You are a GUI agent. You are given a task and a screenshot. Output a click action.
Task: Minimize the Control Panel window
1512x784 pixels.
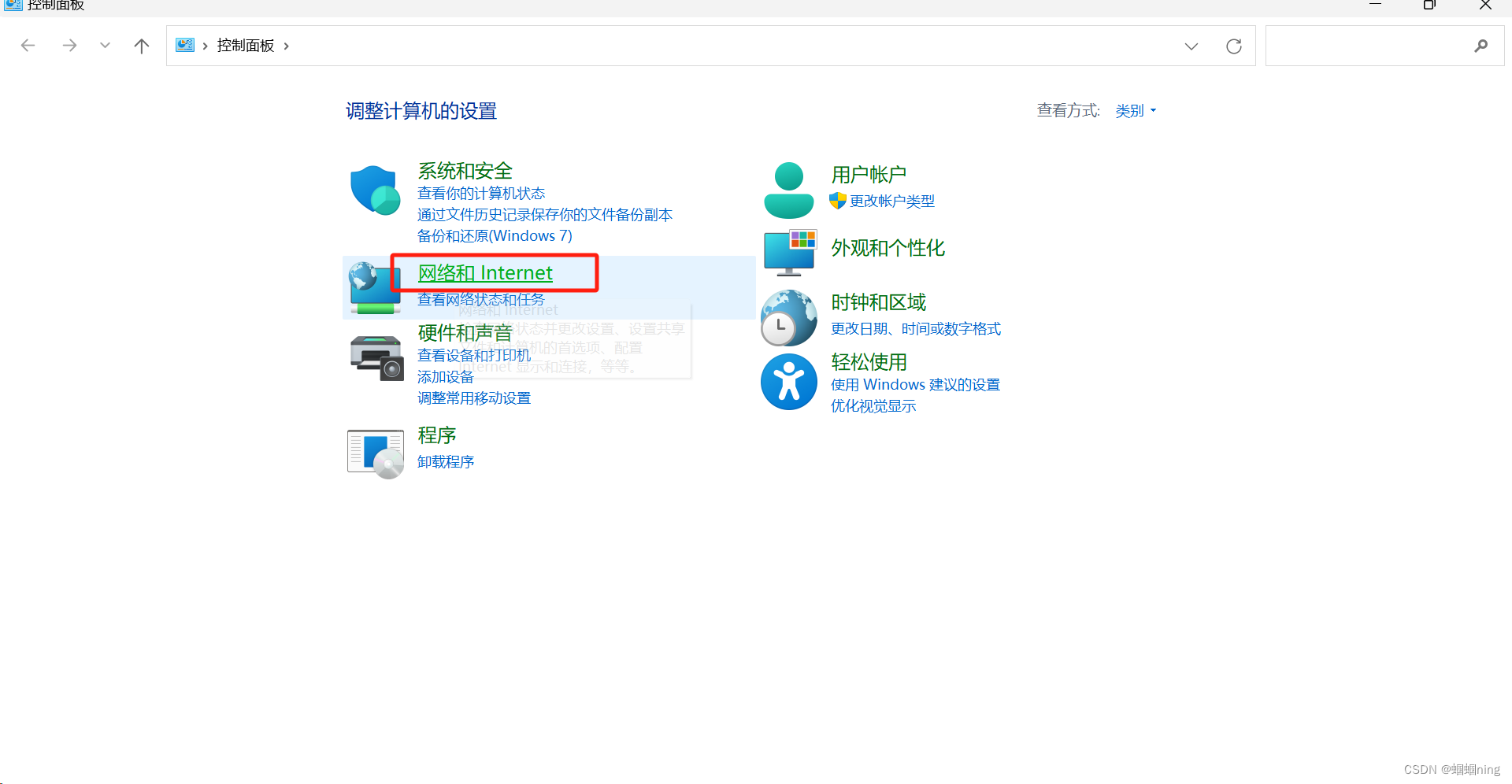coord(1375,5)
